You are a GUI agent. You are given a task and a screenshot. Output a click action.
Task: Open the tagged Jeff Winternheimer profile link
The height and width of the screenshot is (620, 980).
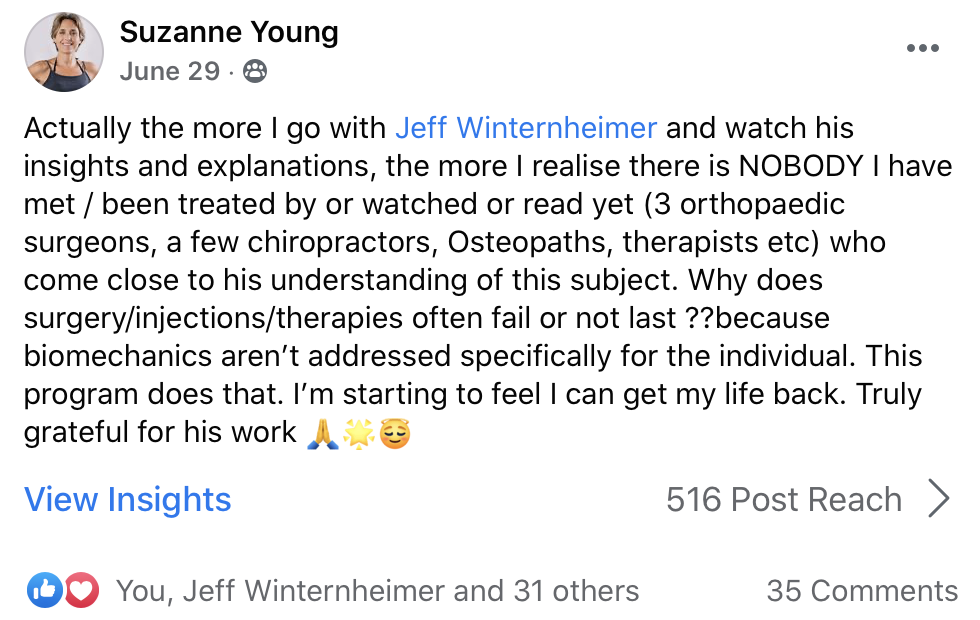[x=526, y=128]
